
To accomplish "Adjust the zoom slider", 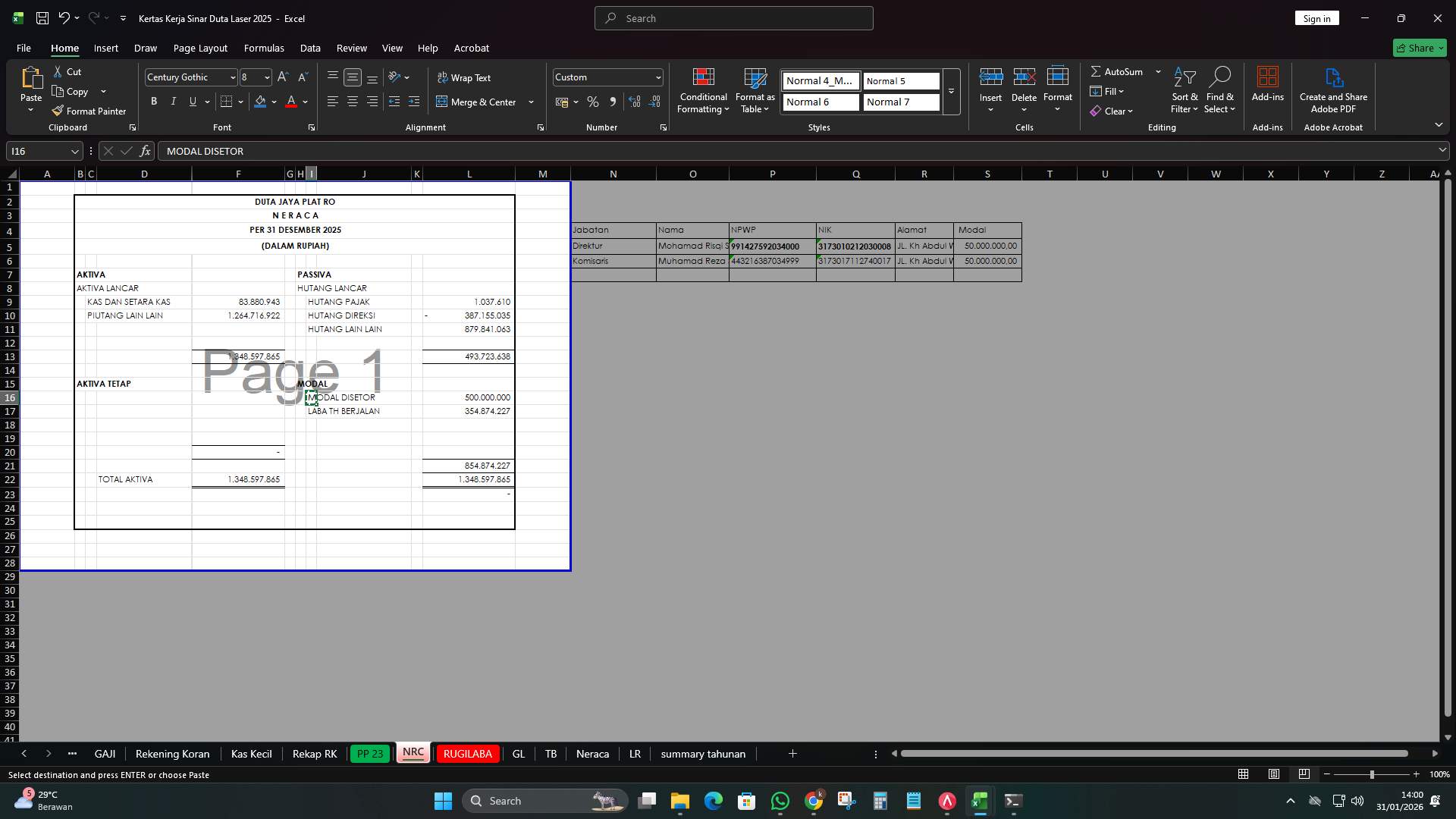I will pyautogui.click(x=1372, y=774).
